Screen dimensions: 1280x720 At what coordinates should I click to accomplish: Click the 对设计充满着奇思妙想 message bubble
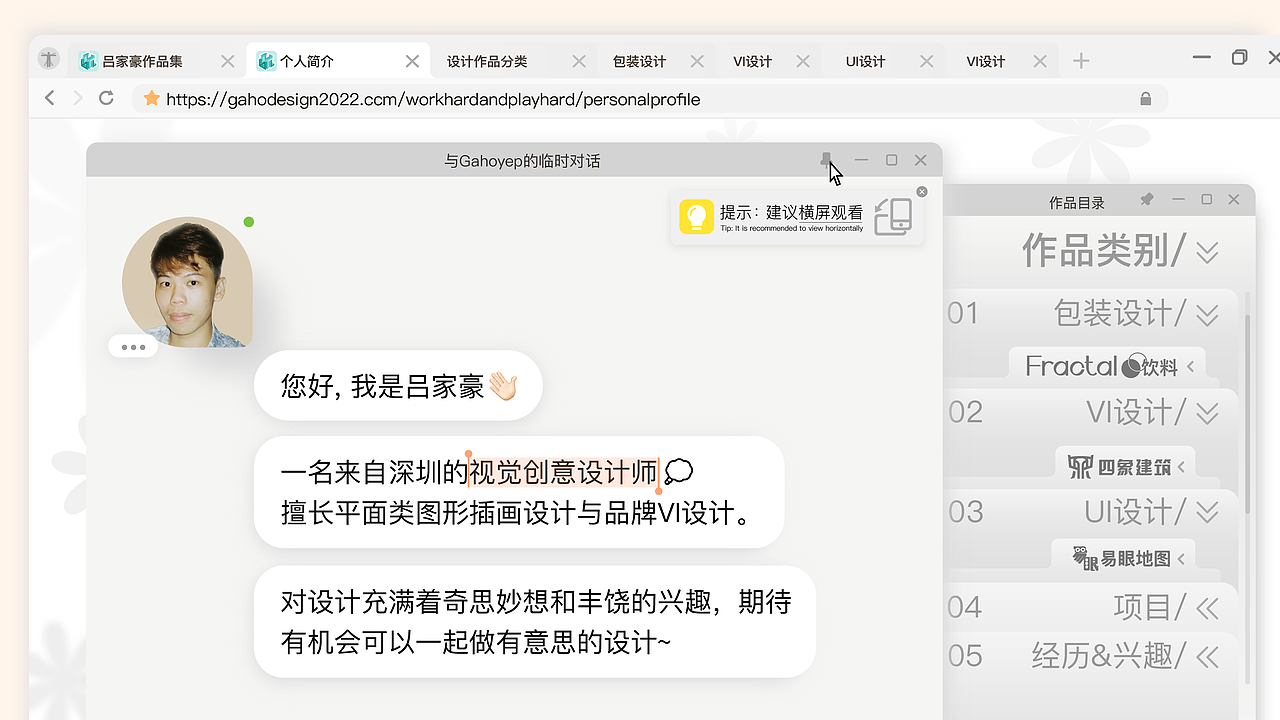535,621
